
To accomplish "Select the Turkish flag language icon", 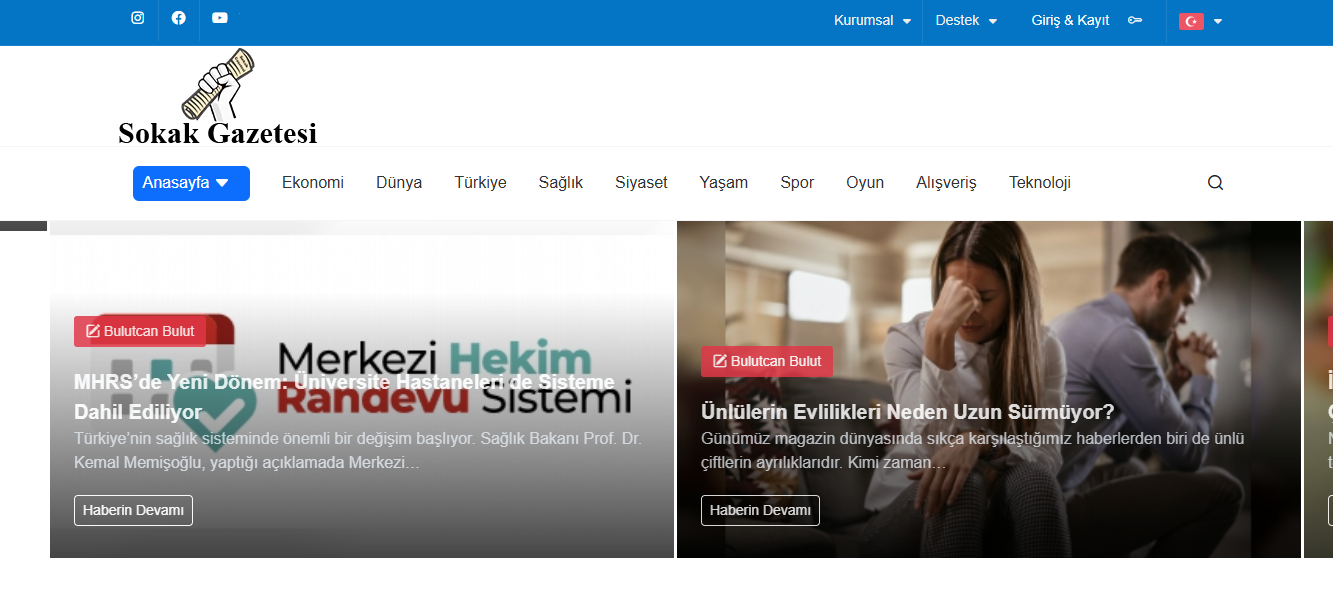I will pos(1189,19).
